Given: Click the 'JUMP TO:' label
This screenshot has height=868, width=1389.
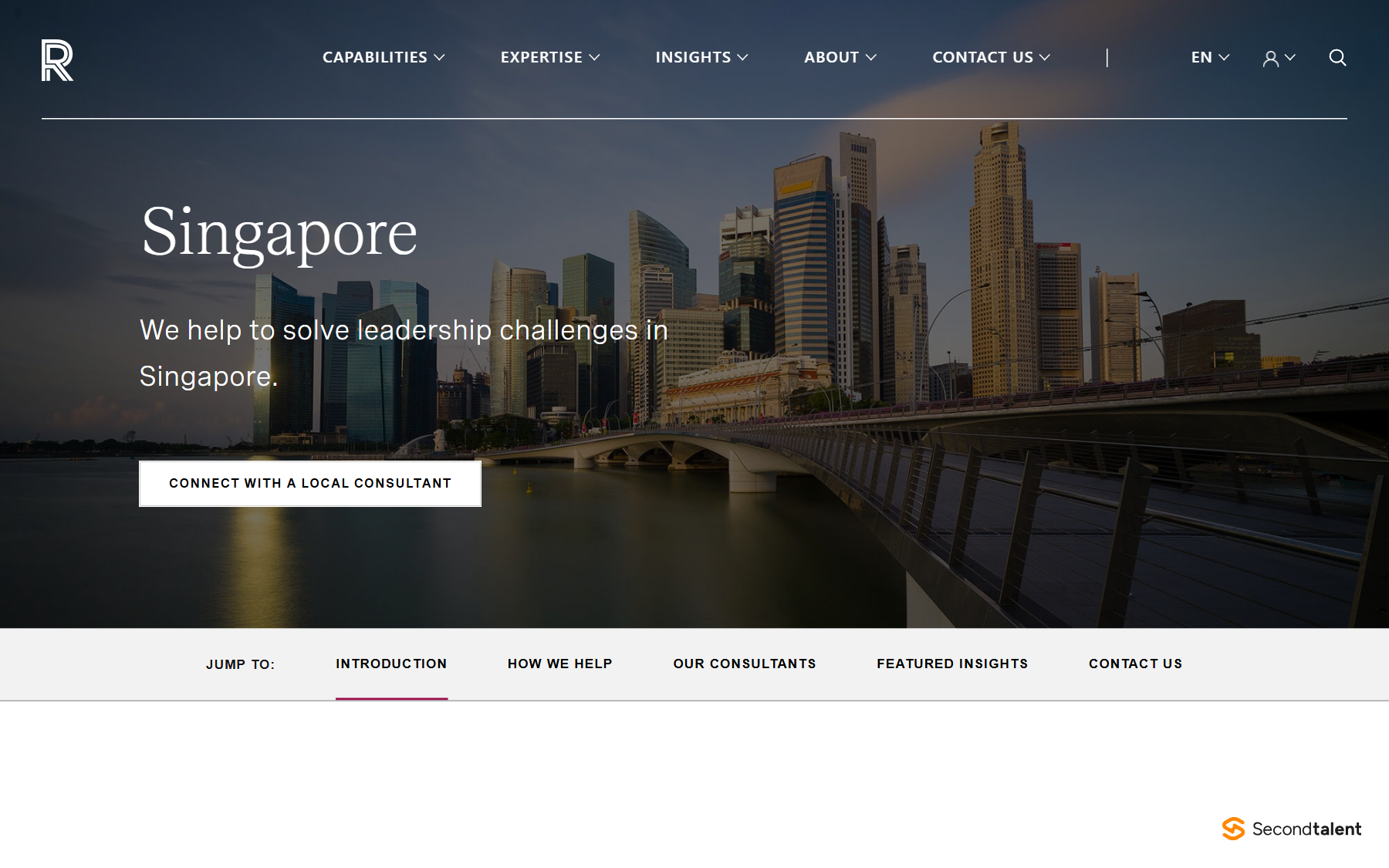Looking at the screenshot, I should point(240,664).
